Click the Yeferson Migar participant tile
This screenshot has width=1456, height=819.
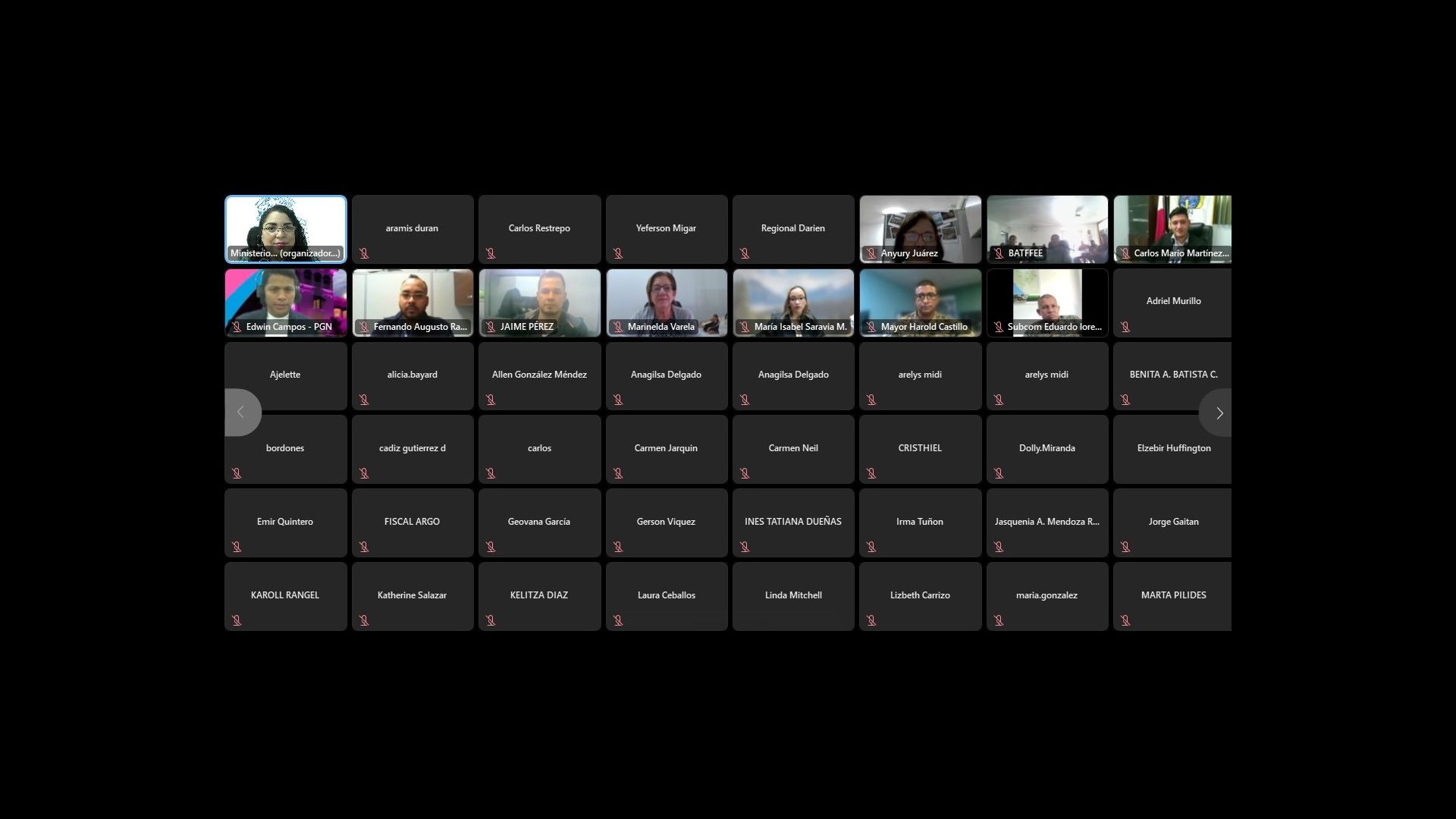coord(666,229)
